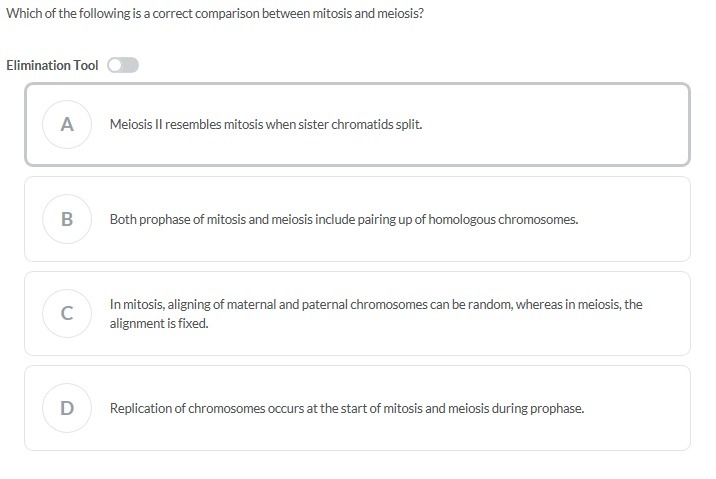Select the letter B circle
This screenshot has width=716, height=479.
pyautogui.click(x=67, y=219)
